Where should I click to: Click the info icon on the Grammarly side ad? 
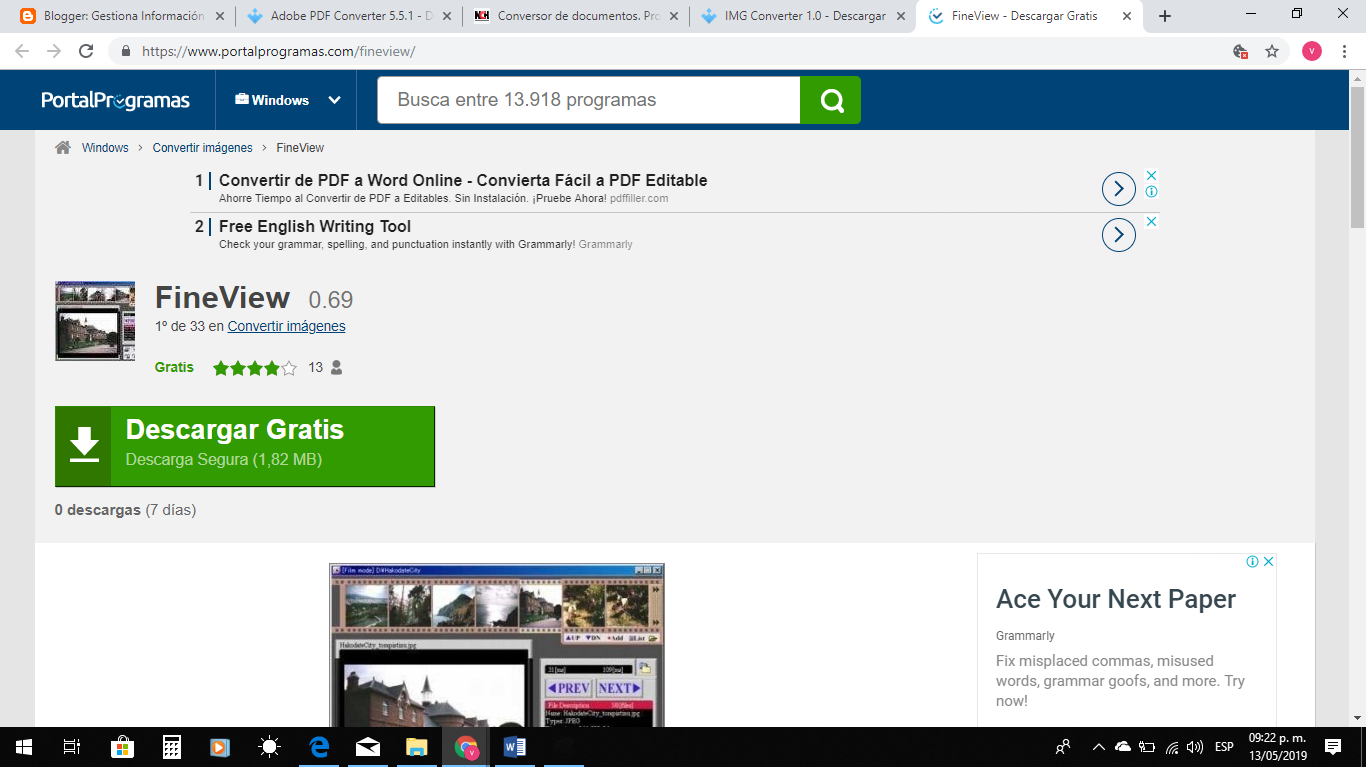tap(1252, 562)
